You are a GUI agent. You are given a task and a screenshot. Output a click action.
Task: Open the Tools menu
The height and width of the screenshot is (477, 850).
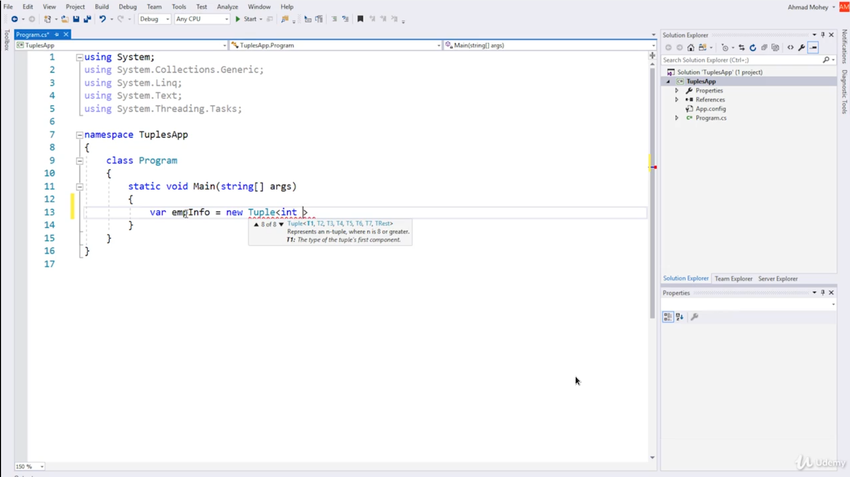click(x=179, y=7)
